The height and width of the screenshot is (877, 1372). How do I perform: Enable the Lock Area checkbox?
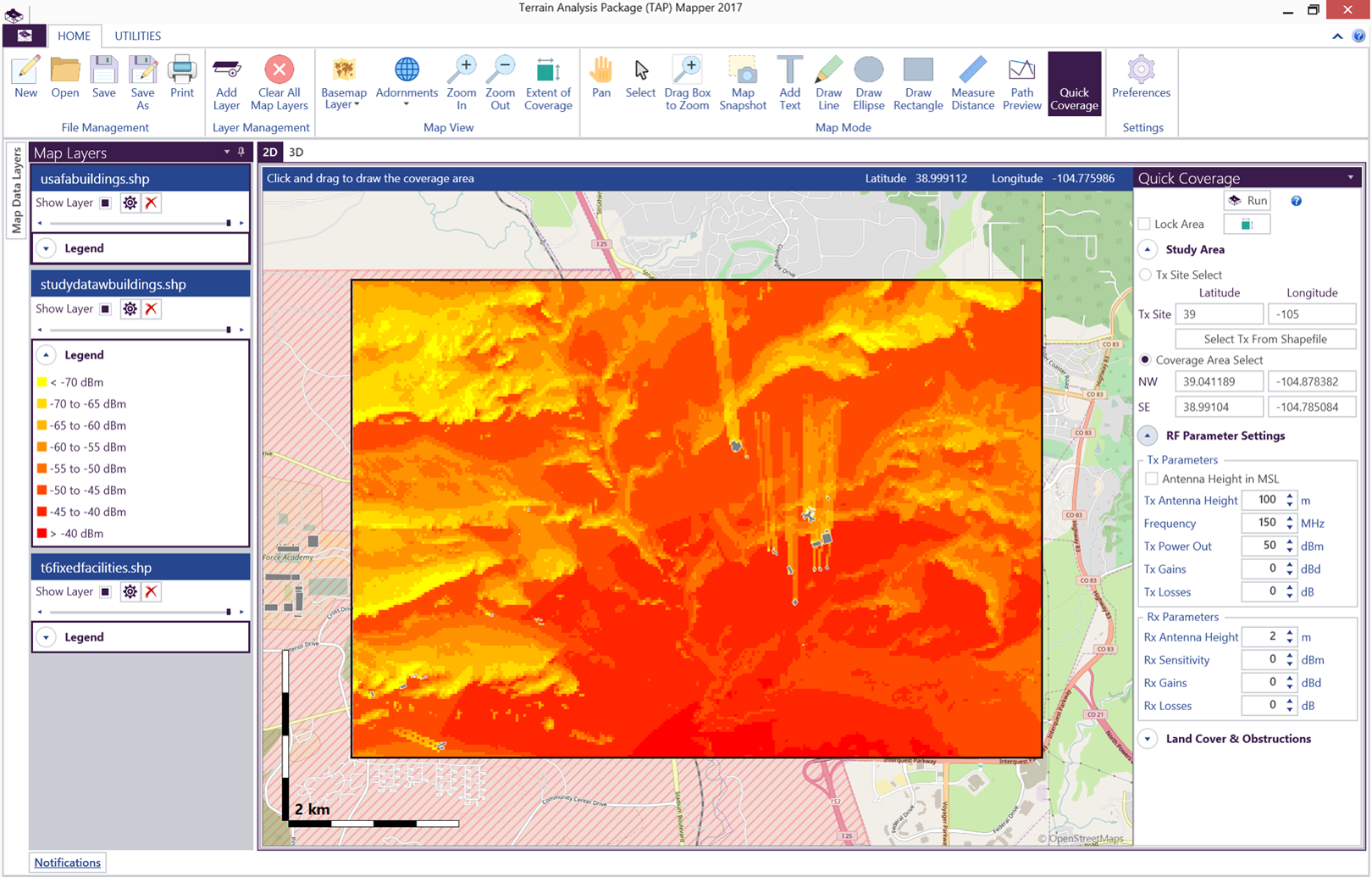coord(1145,225)
